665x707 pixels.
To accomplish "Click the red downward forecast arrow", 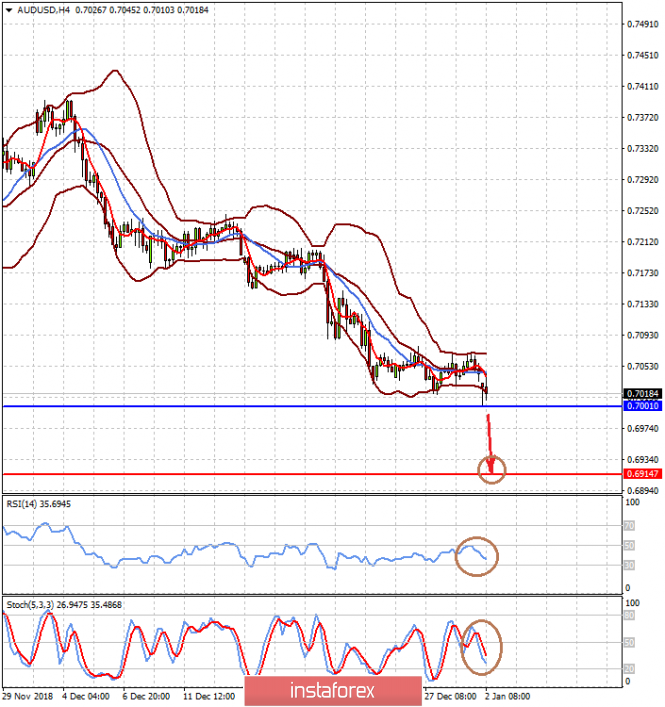I will tap(489, 437).
